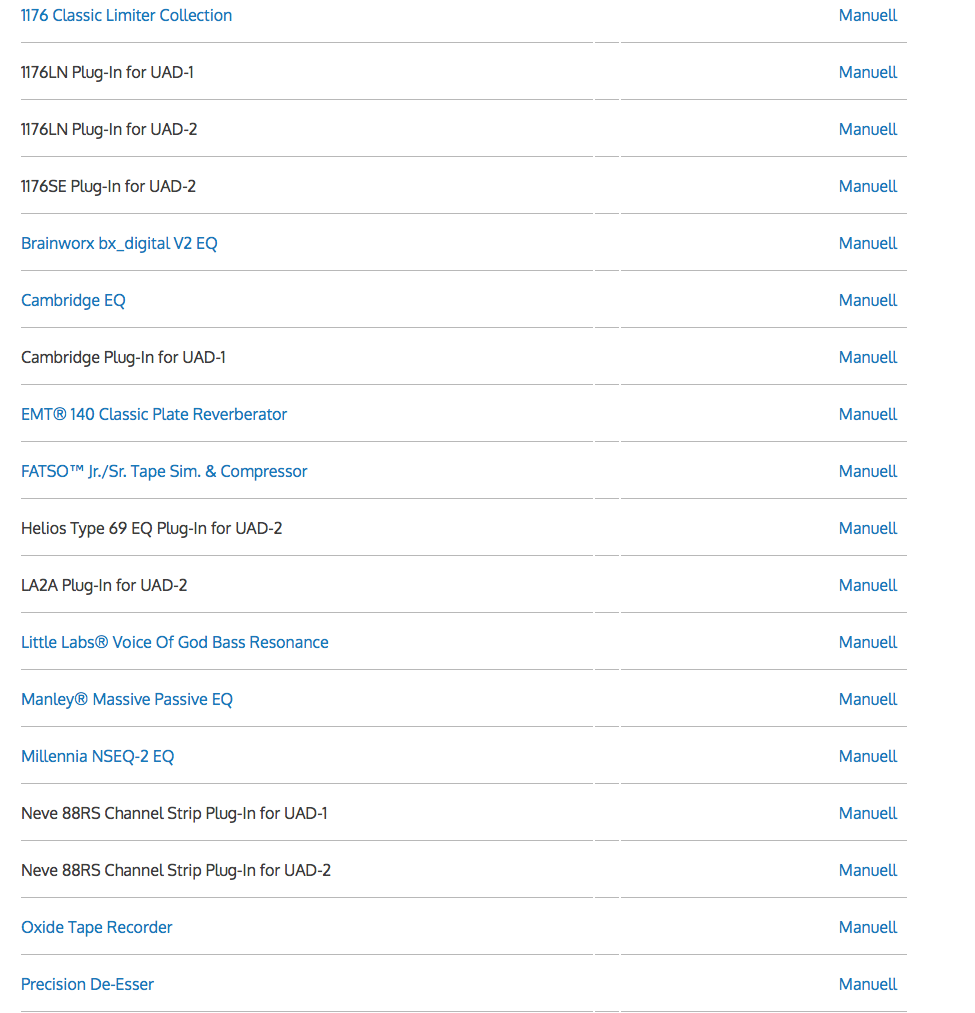Viewport: 975px width, 1013px height.
Task: Open the Oxide Tape Recorder link
Action: (96, 927)
